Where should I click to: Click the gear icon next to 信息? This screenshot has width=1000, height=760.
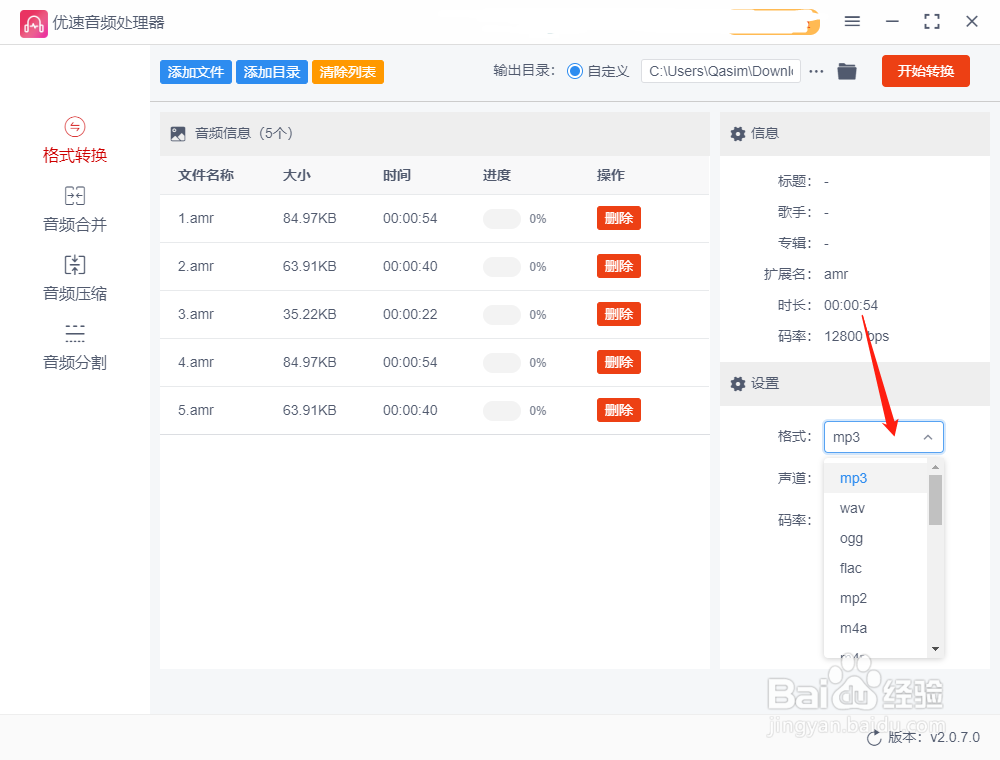pos(736,133)
